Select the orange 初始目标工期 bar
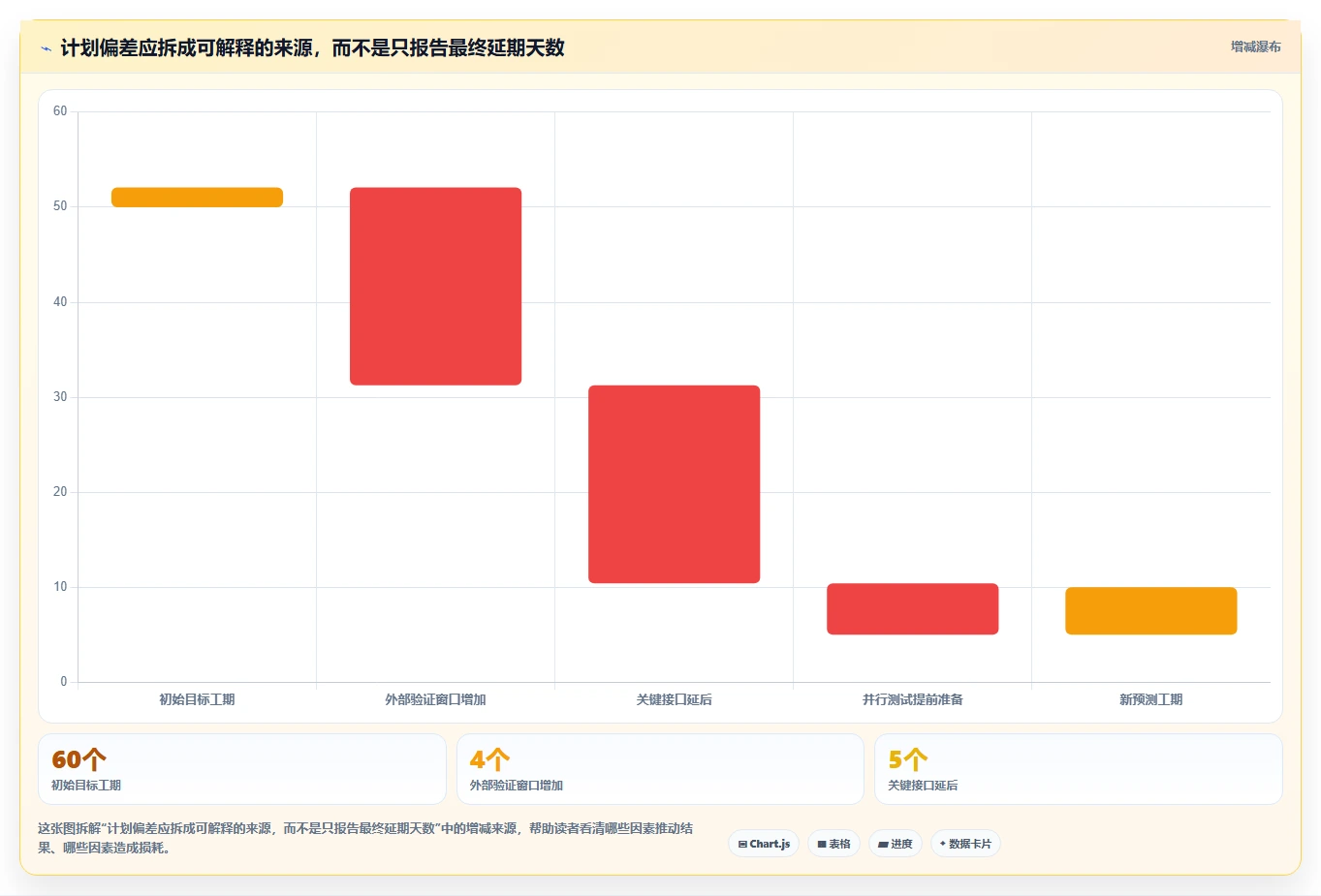 197,198
